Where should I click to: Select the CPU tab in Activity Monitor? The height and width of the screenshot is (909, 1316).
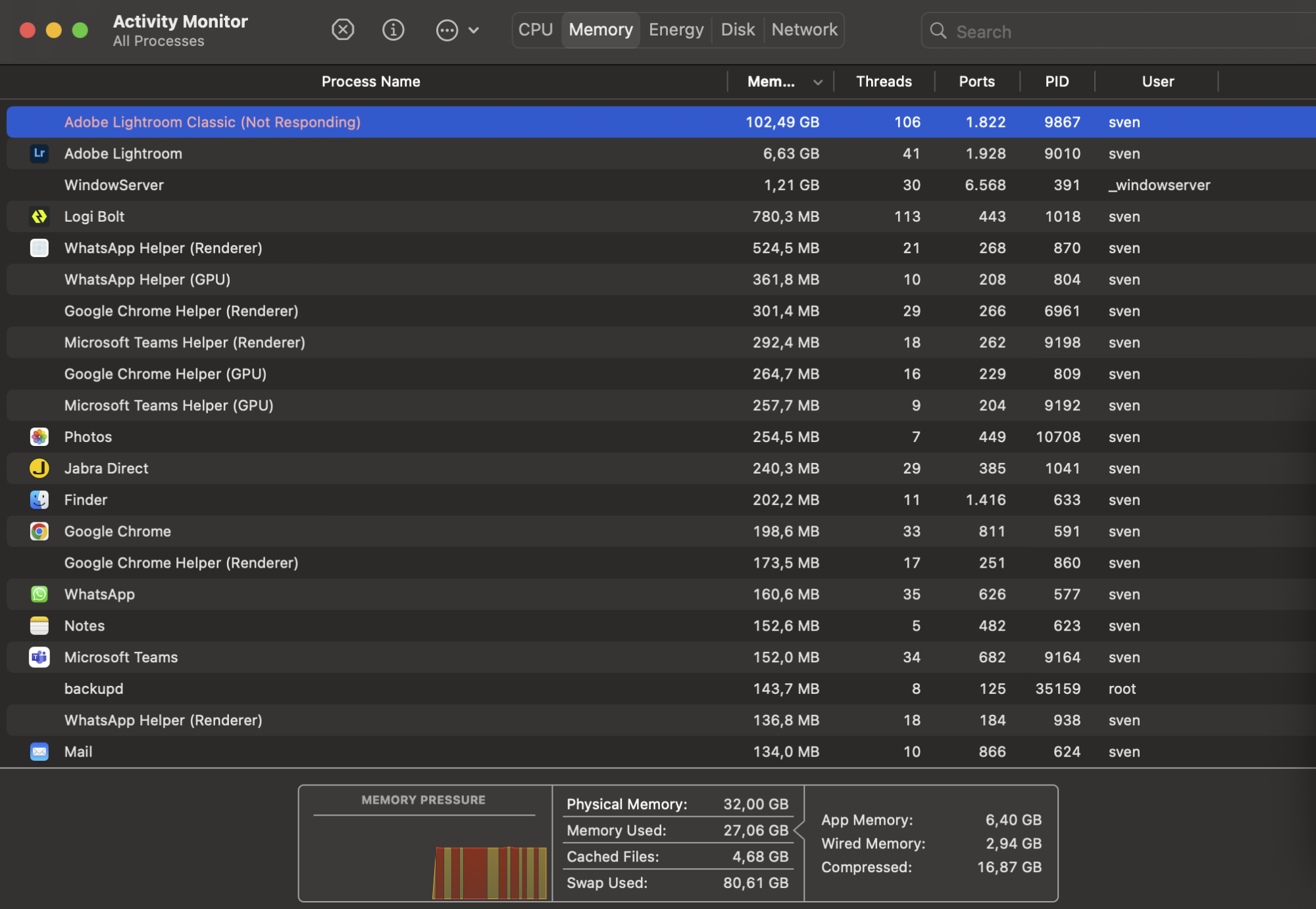coord(535,29)
